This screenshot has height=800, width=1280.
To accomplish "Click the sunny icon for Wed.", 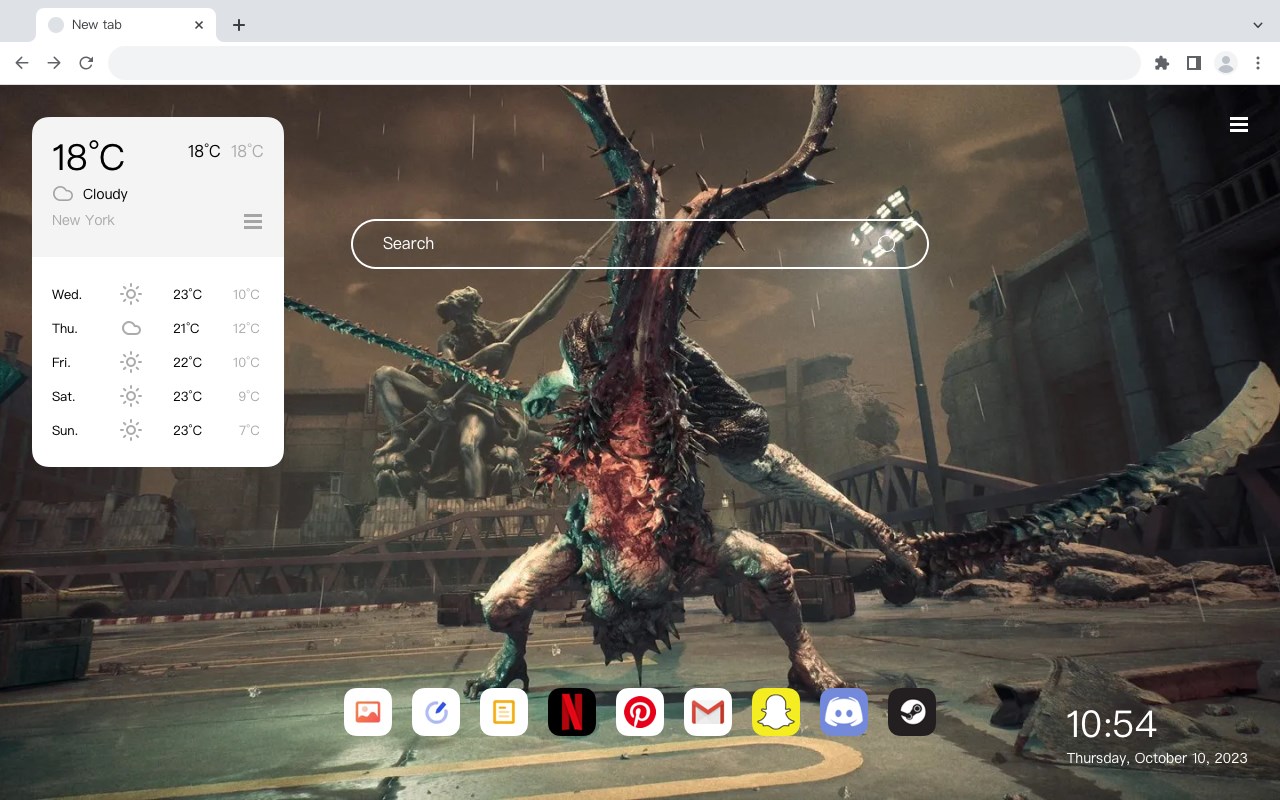I will 131,294.
